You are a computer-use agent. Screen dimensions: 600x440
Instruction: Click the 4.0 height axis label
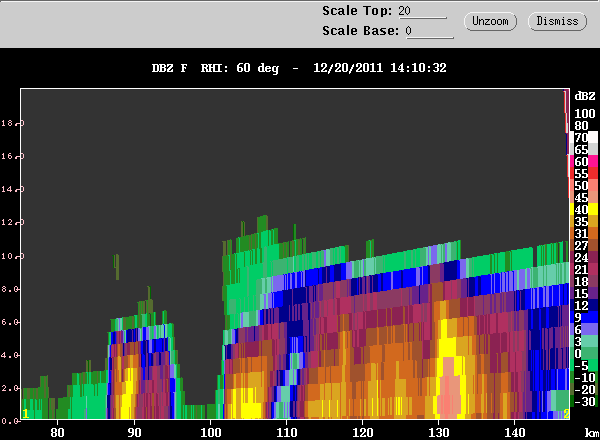click(x=11, y=355)
